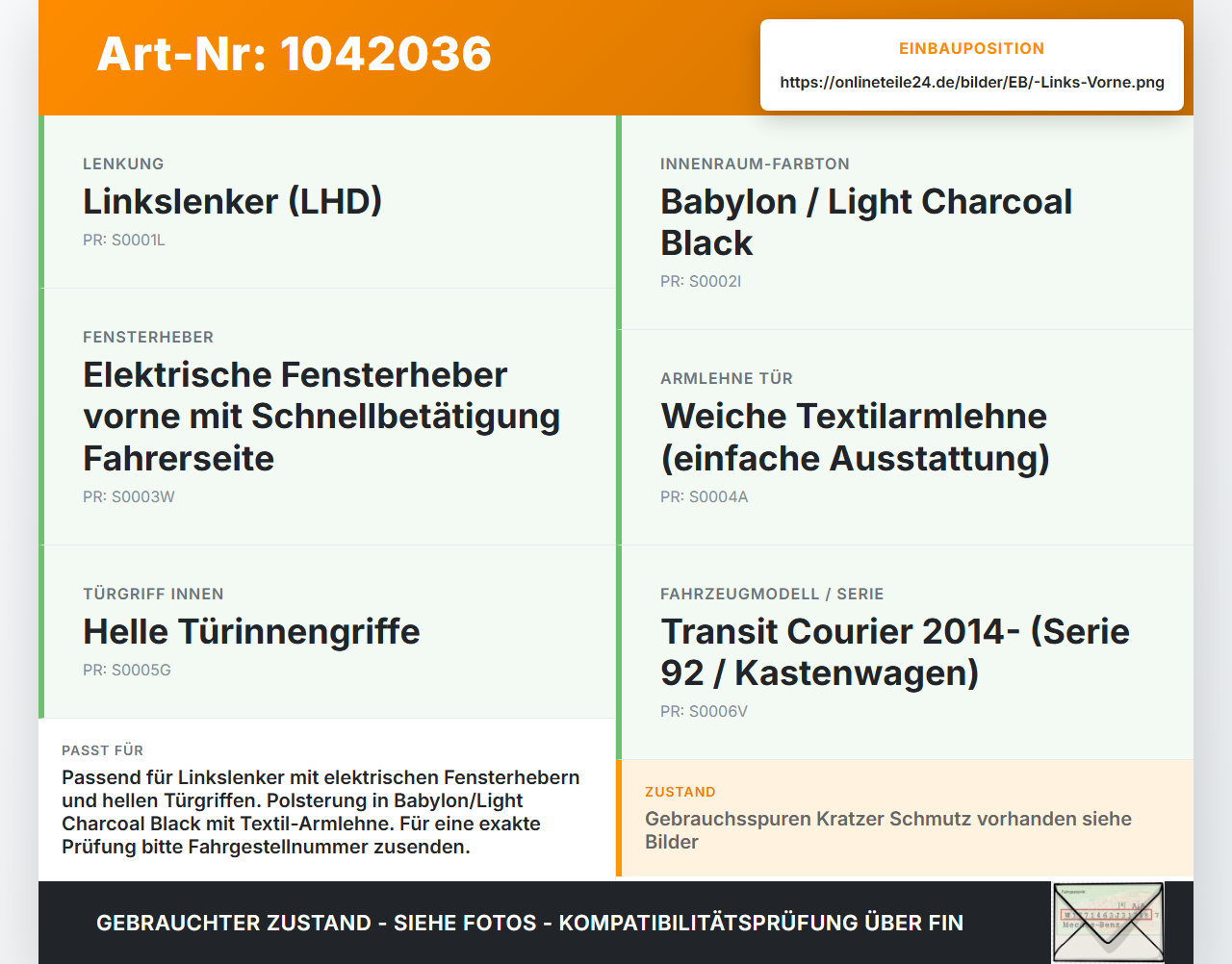Image resolution: width=1232 pixels, height=964 pixels.
Task: Select the Weiche Textilarmlehne card
Action: [905, 438]
